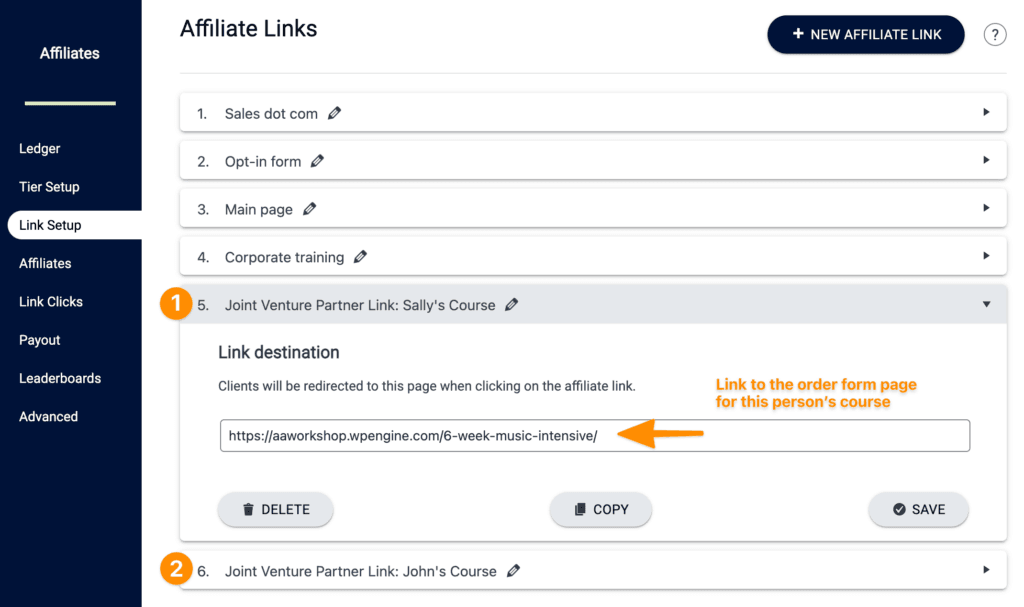
Task: Rename Sally's Course affiliate link via pencil icon
Action: [x=511, y=304]
